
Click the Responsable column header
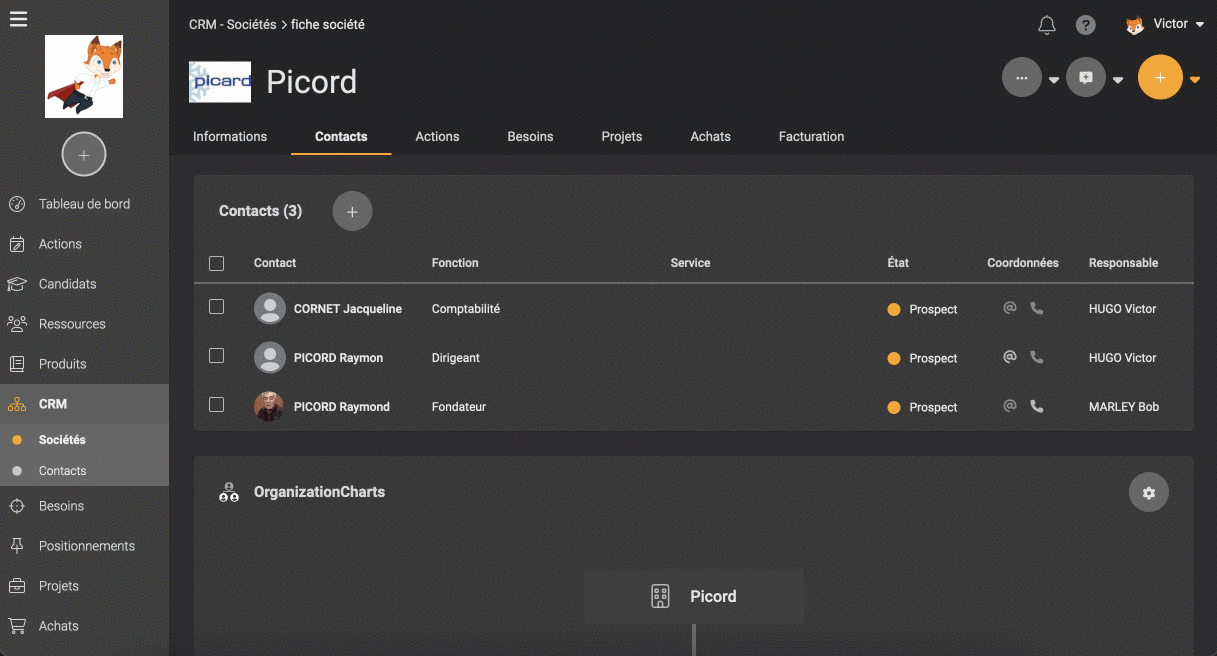click(x=1123, y=263)
